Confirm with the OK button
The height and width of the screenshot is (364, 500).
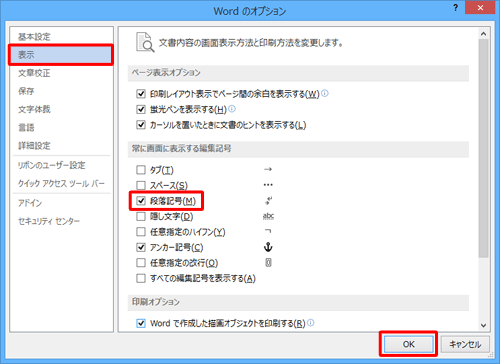point(409,344)
